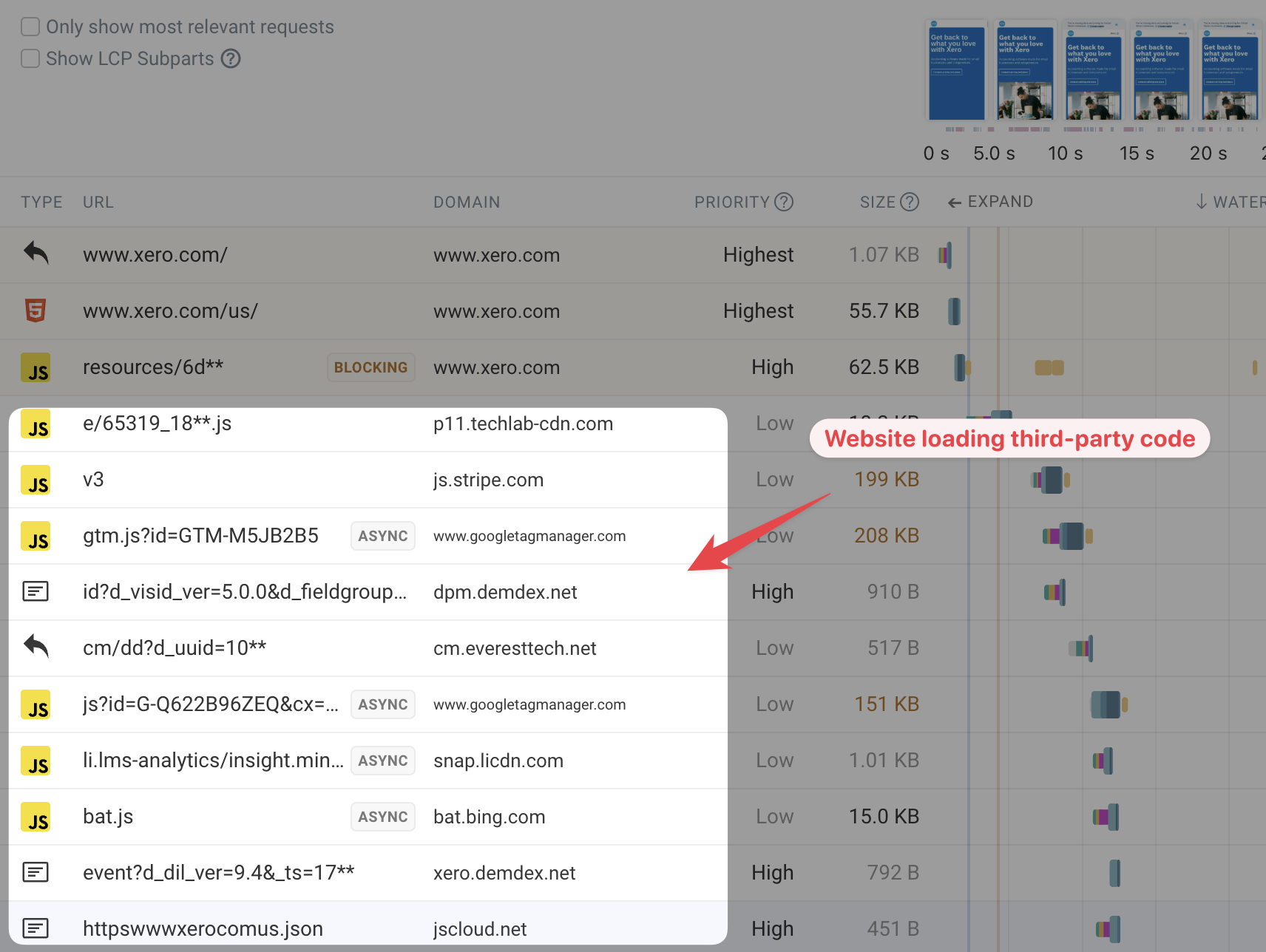Viewport: 1266px width, 952px height.
Task: Select domain dpm.demdex.net
Action: coord(505,592)
